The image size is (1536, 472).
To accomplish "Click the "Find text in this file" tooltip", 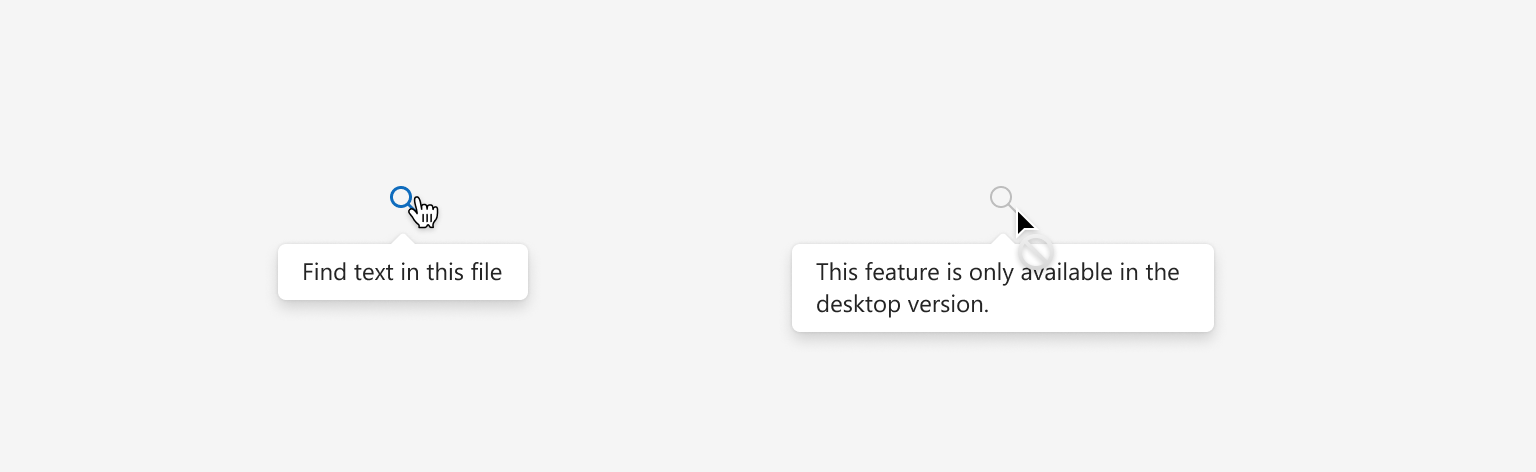I will tap(402, 271).
